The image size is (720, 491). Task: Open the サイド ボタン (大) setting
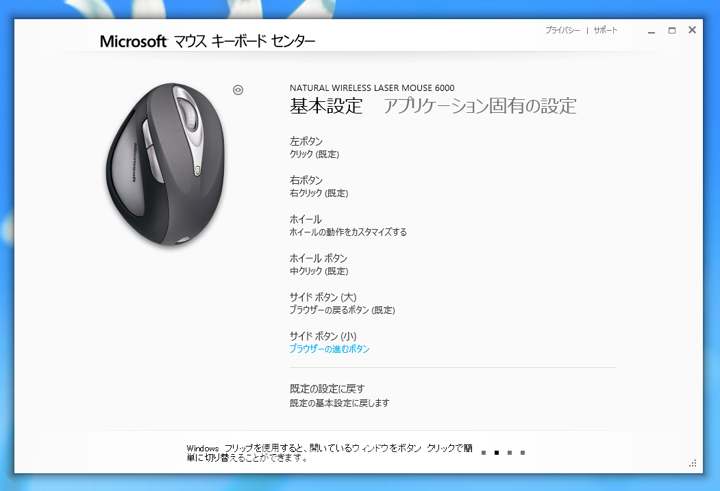pyautogui.click(x=323, y=297)
